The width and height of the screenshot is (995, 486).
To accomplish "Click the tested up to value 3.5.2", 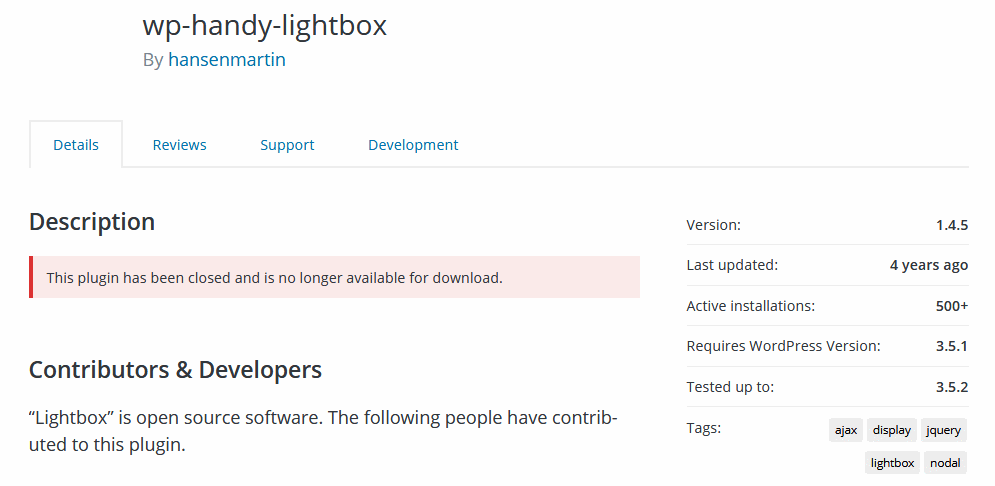I will pos(952,387).
